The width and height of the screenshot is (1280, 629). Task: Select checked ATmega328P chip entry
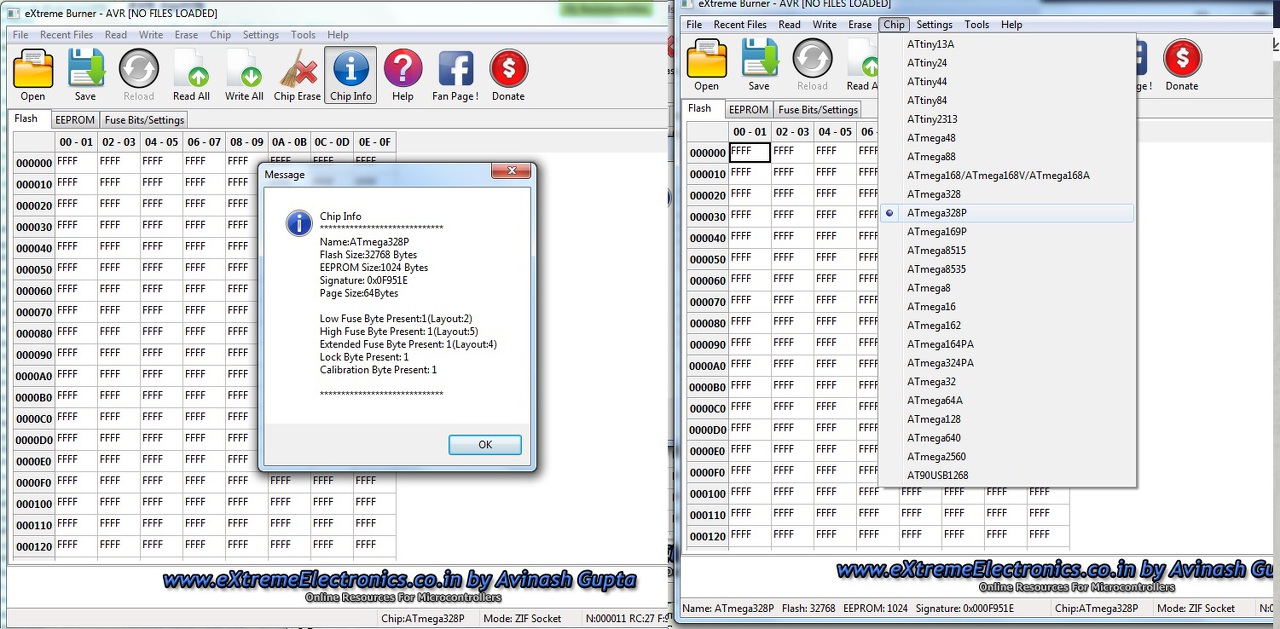(1007, 213)
